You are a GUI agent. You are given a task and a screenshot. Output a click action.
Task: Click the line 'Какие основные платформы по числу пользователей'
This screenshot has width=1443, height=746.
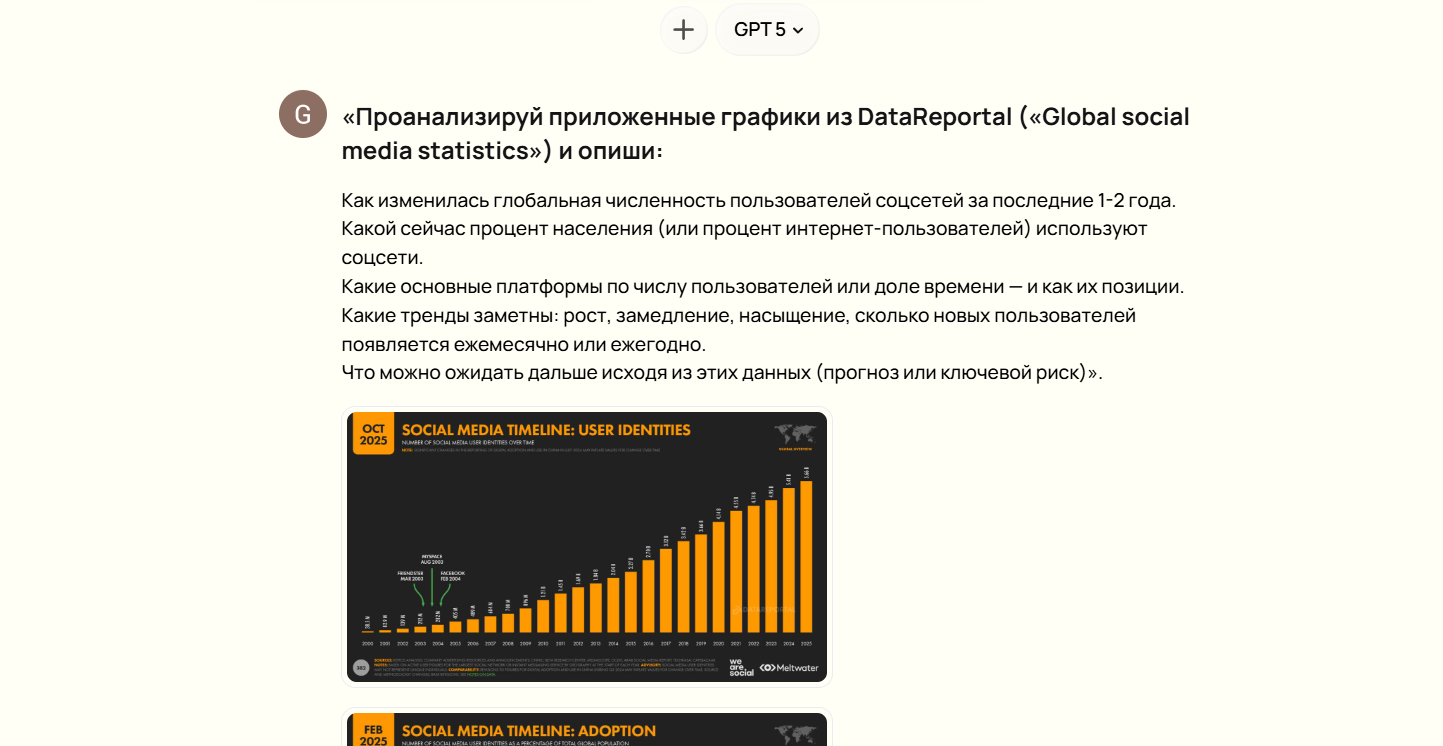(x=763, y=287)
